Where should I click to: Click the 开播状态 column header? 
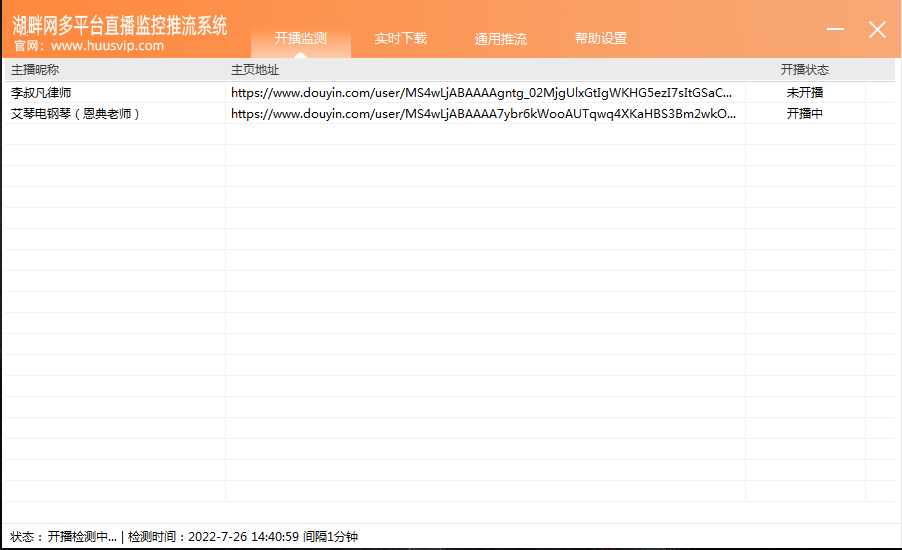pyautogui.click(x=804, y=70)
